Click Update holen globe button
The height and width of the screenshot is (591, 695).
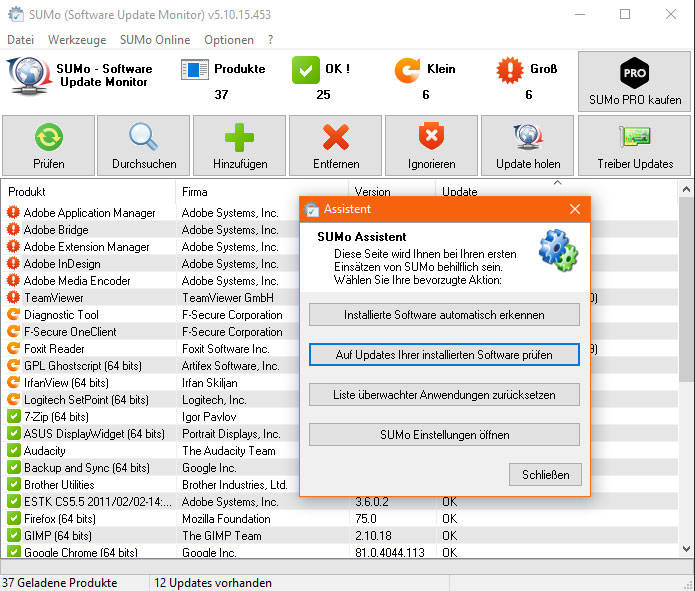[527, 146]
